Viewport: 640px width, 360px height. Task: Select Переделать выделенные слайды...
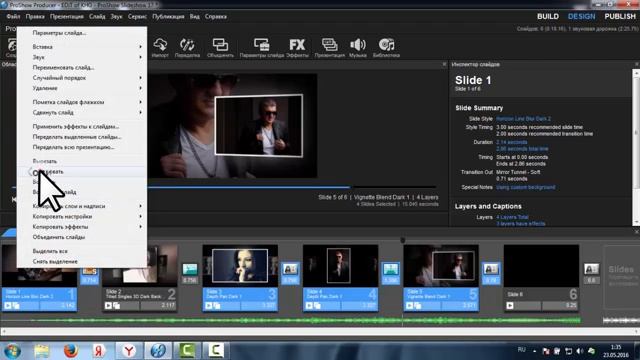(x=82, y=137)
